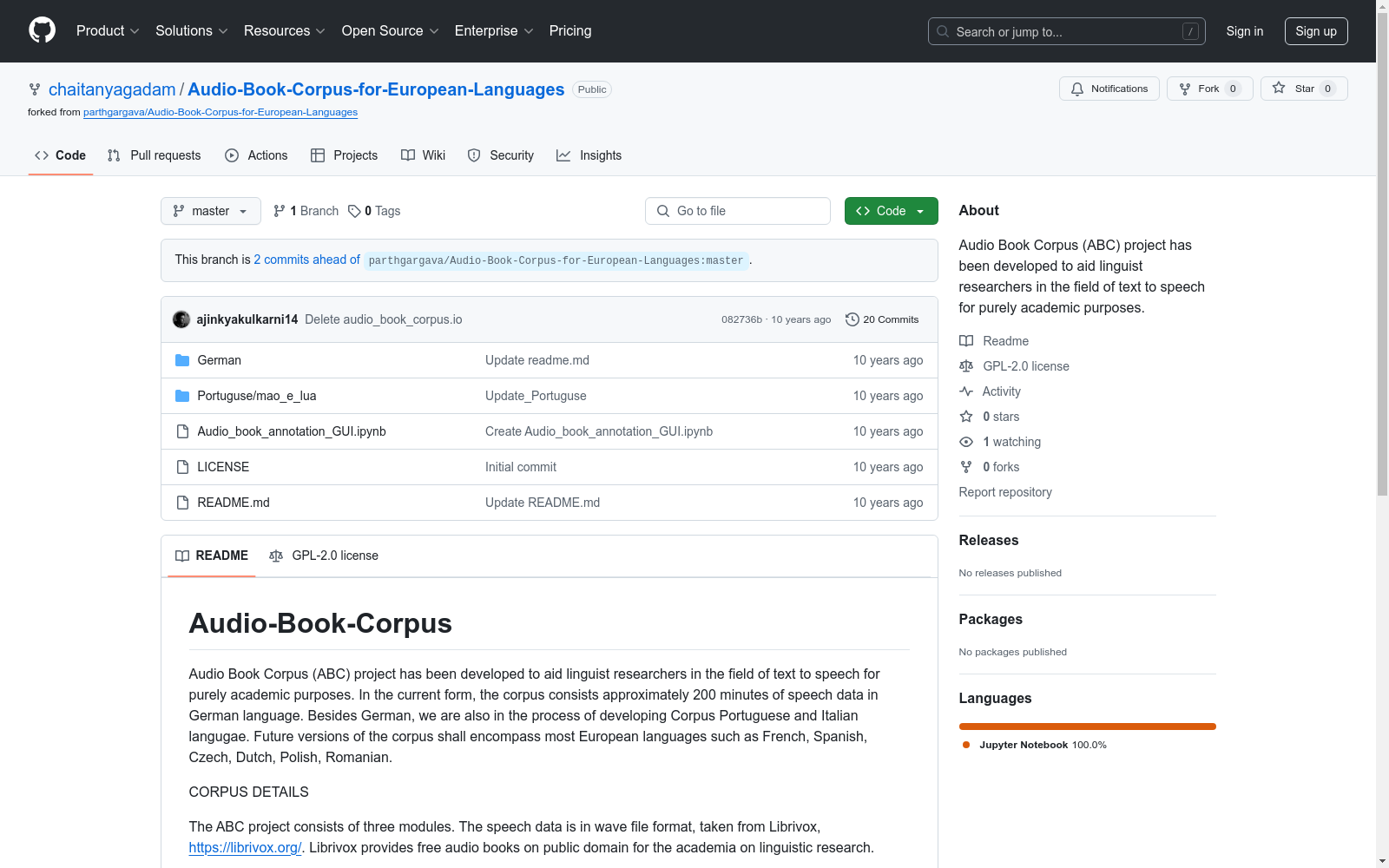This screenshot has width=1389, height=868.
Task: Click the Go to file input field
Action: 738,211
